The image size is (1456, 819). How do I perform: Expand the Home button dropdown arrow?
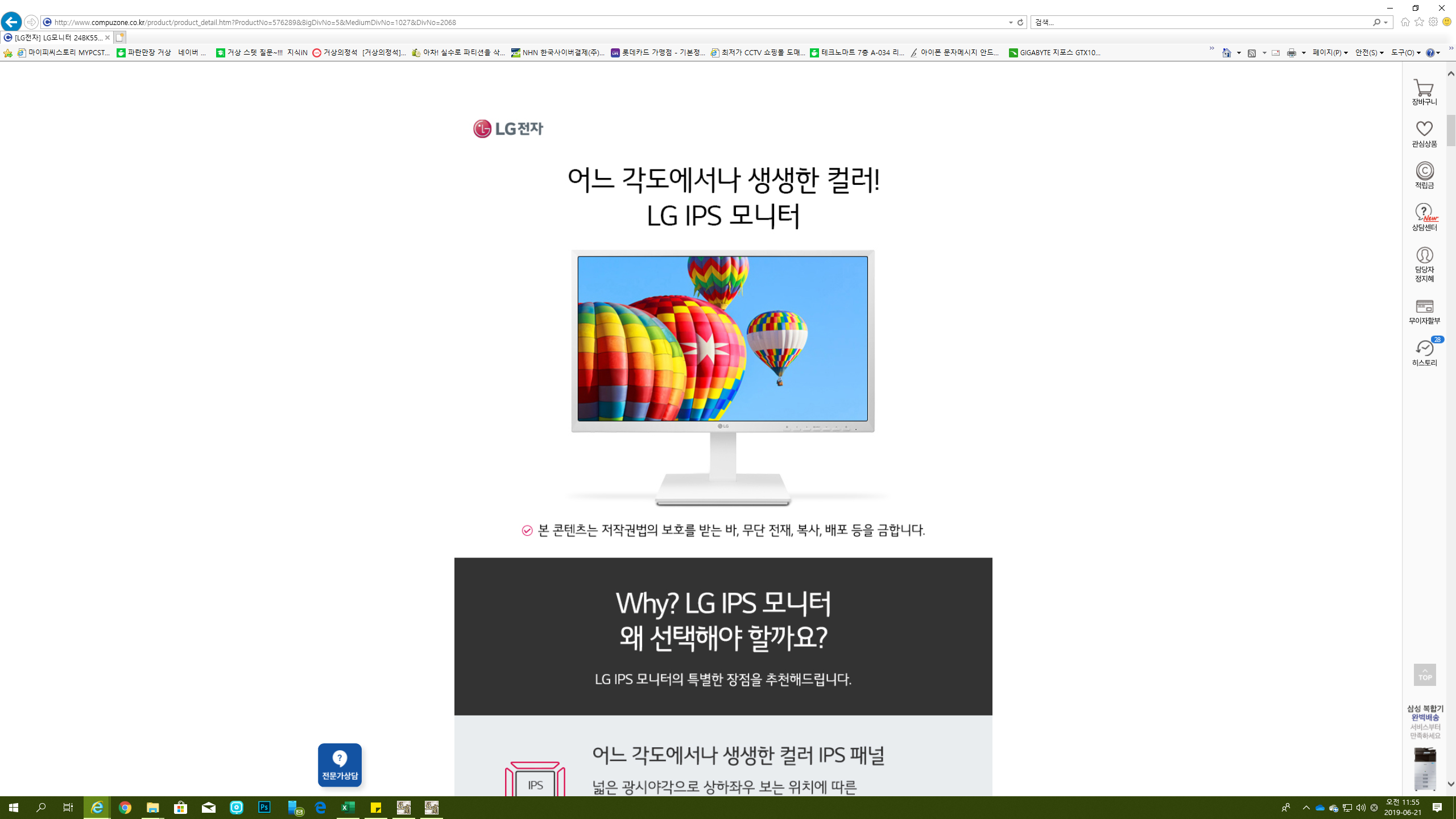pyautogui.click(x=1239, y=53)
